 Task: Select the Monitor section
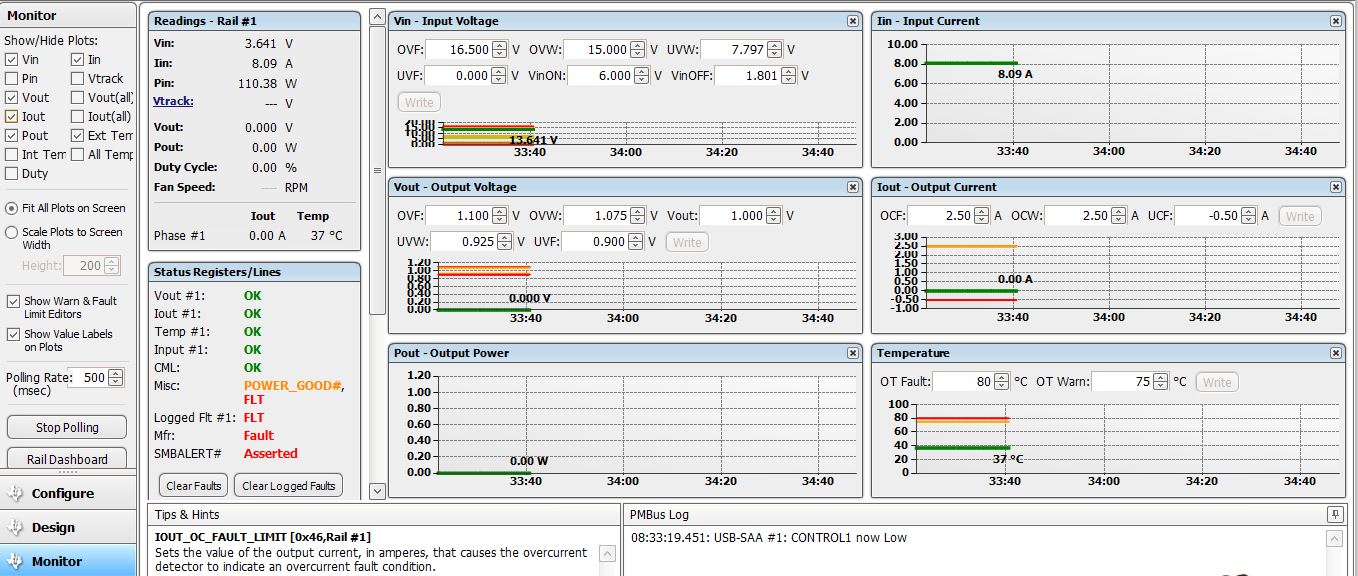pos(68,561)
